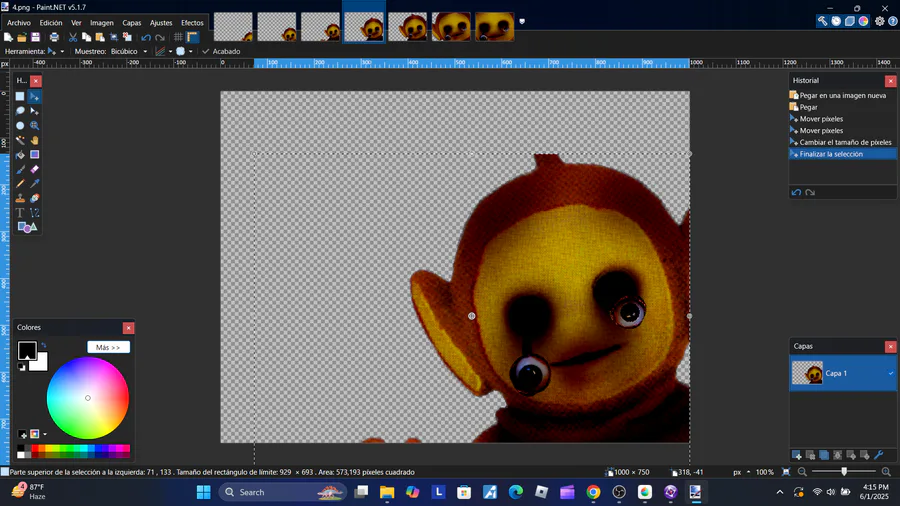
Task: Select the Lasso Select tool
Action: [x=20, y=111]
